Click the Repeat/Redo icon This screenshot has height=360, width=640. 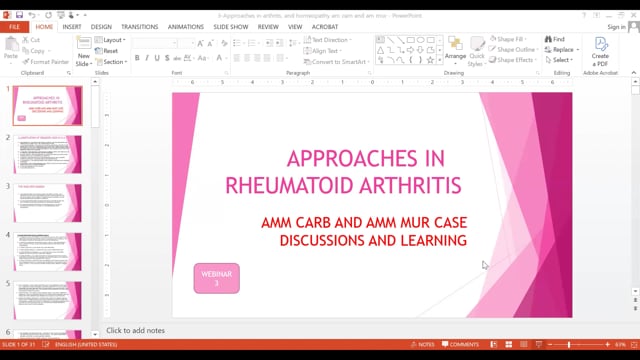pyautogui.click(x=49, y=15)
